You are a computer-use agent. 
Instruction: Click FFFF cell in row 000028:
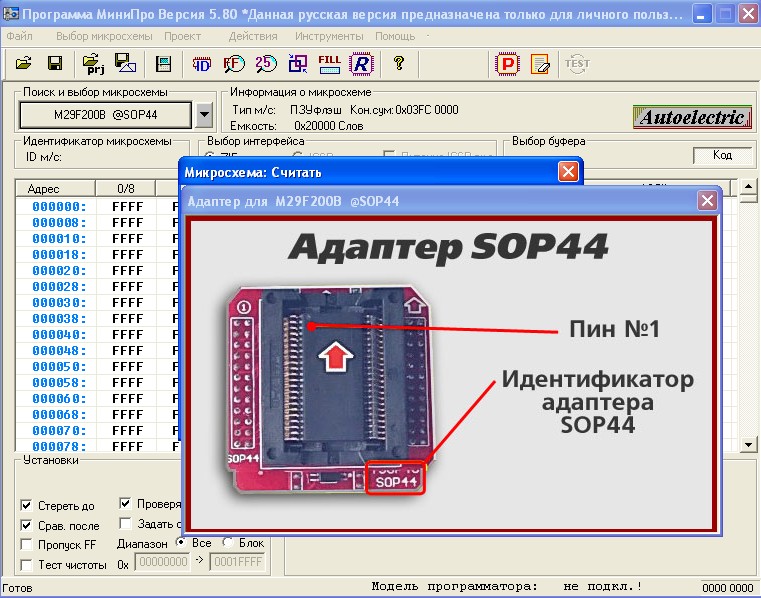[127, 287]
